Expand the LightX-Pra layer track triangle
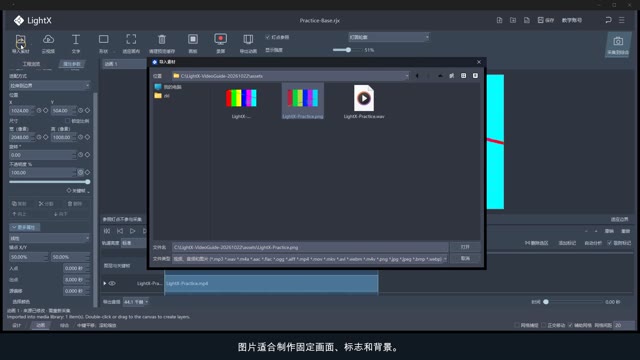The width and height of the screenshot is (640, 360). tap(105, 283)
